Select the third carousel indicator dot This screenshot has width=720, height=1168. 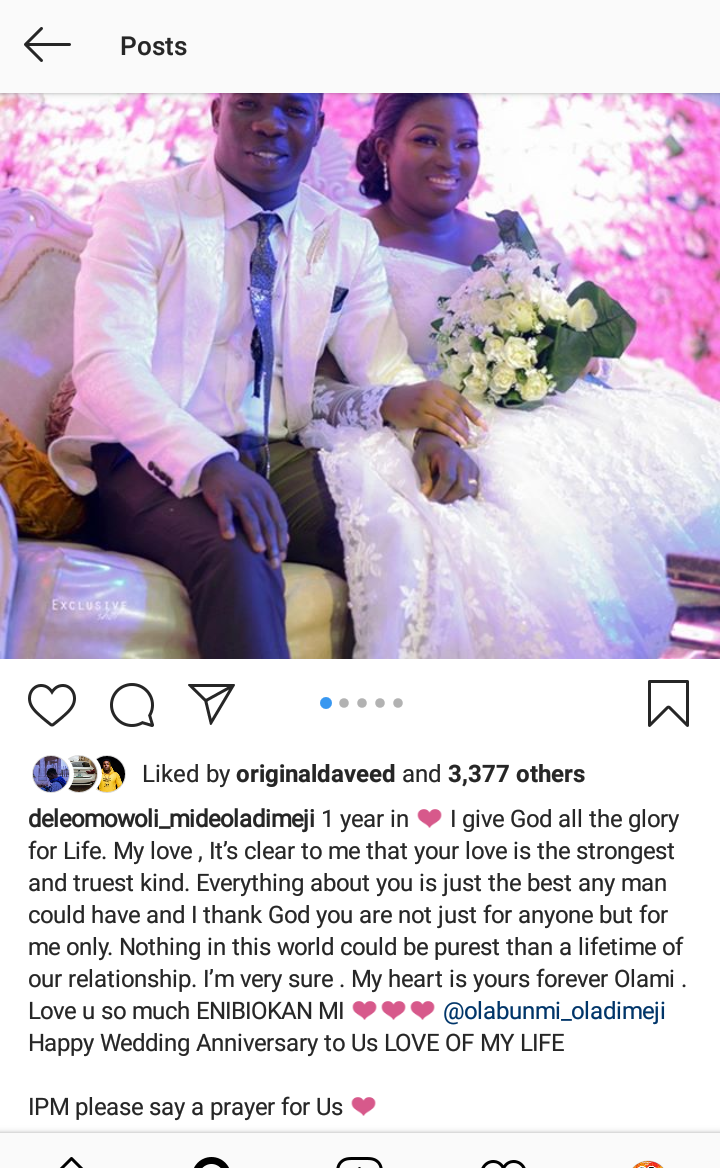tap(362, 703)
